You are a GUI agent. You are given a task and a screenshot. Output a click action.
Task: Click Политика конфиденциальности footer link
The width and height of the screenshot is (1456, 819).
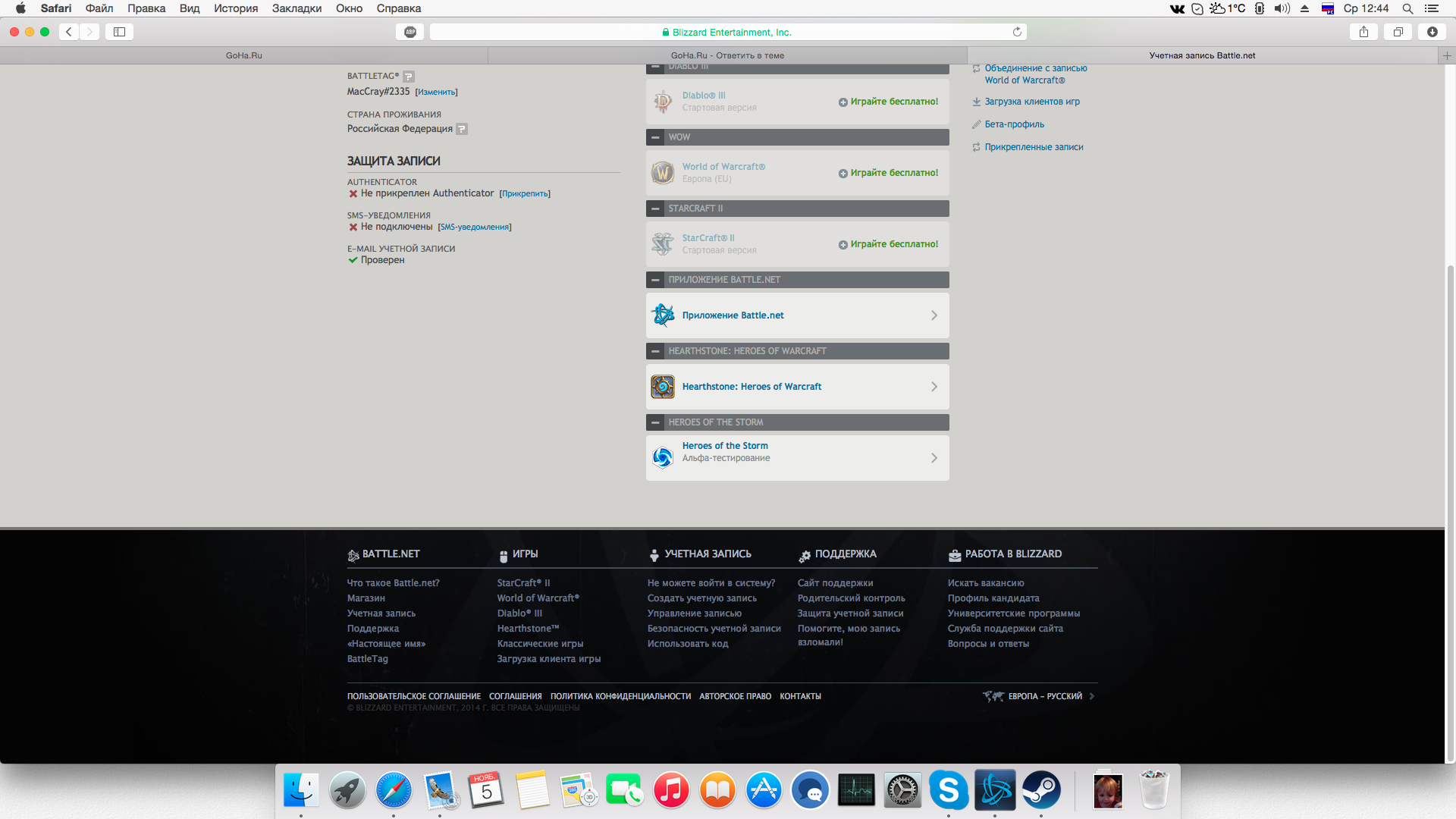[620, 696]
